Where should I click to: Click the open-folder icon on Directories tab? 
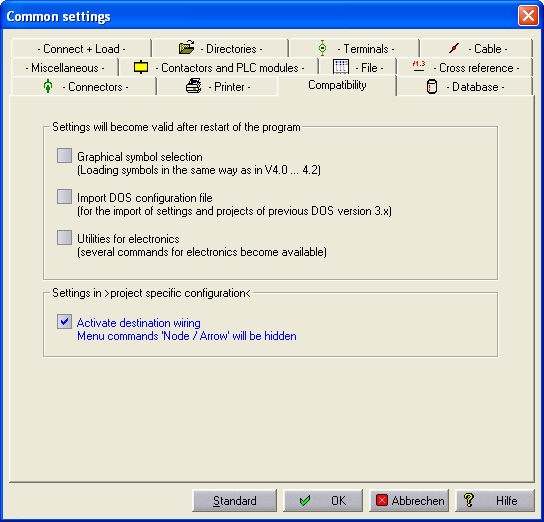(187, 48)
